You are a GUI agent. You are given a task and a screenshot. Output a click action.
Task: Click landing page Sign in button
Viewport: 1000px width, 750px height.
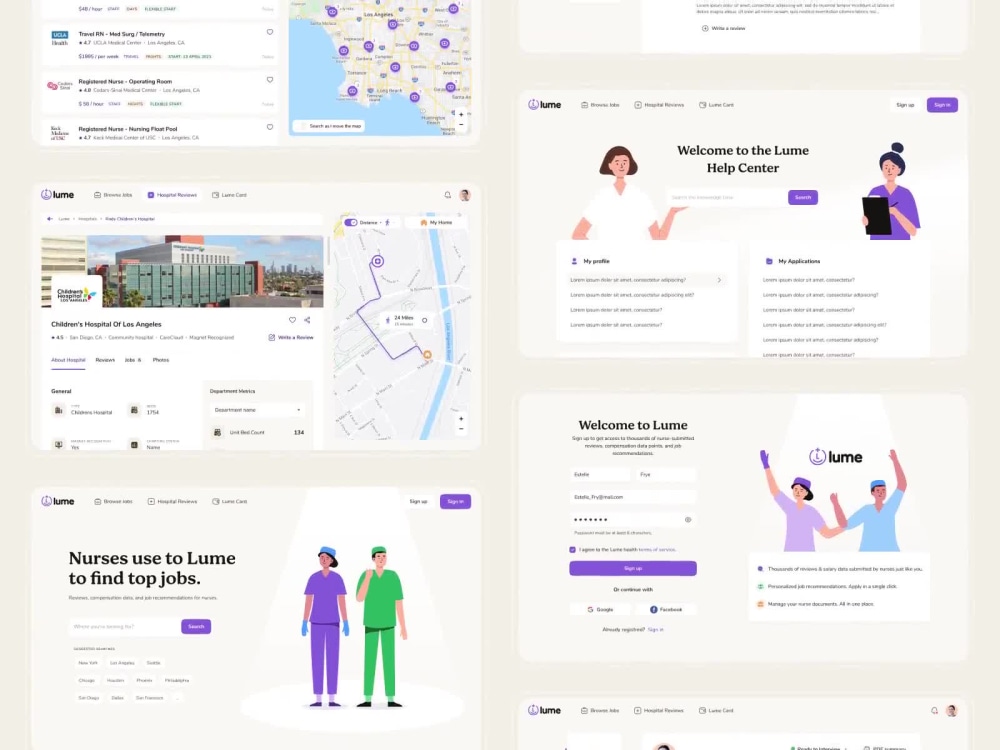(x=455, y=501)
